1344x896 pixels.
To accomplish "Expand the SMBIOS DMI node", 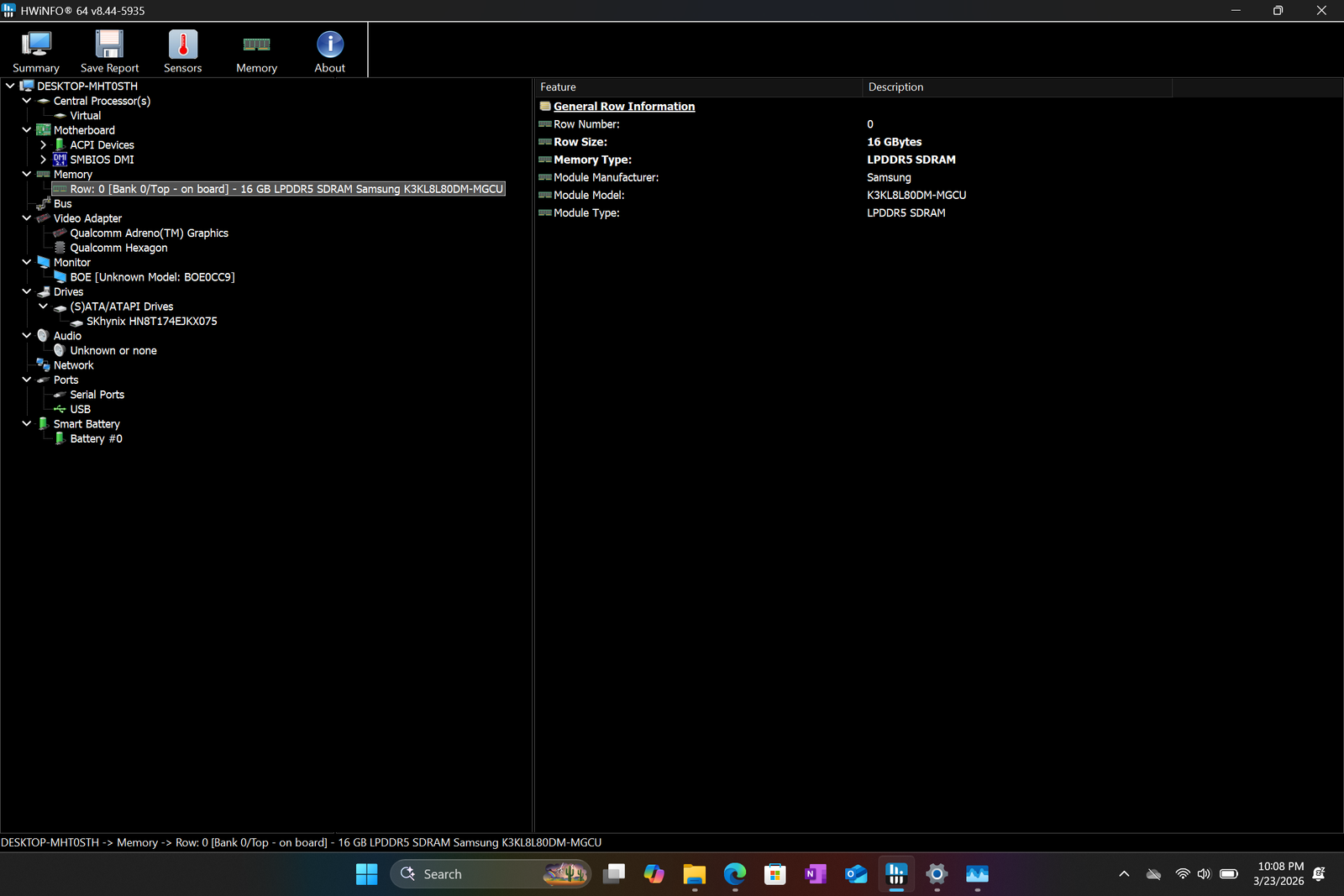I will [43, 160].
